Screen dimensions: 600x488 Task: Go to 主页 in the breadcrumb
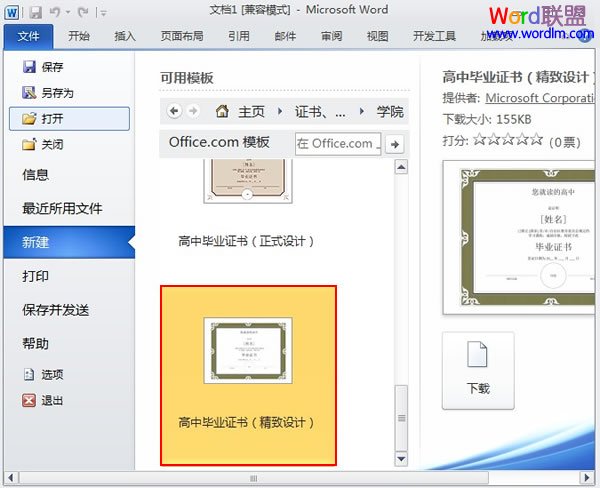click(x=251, y=112)
